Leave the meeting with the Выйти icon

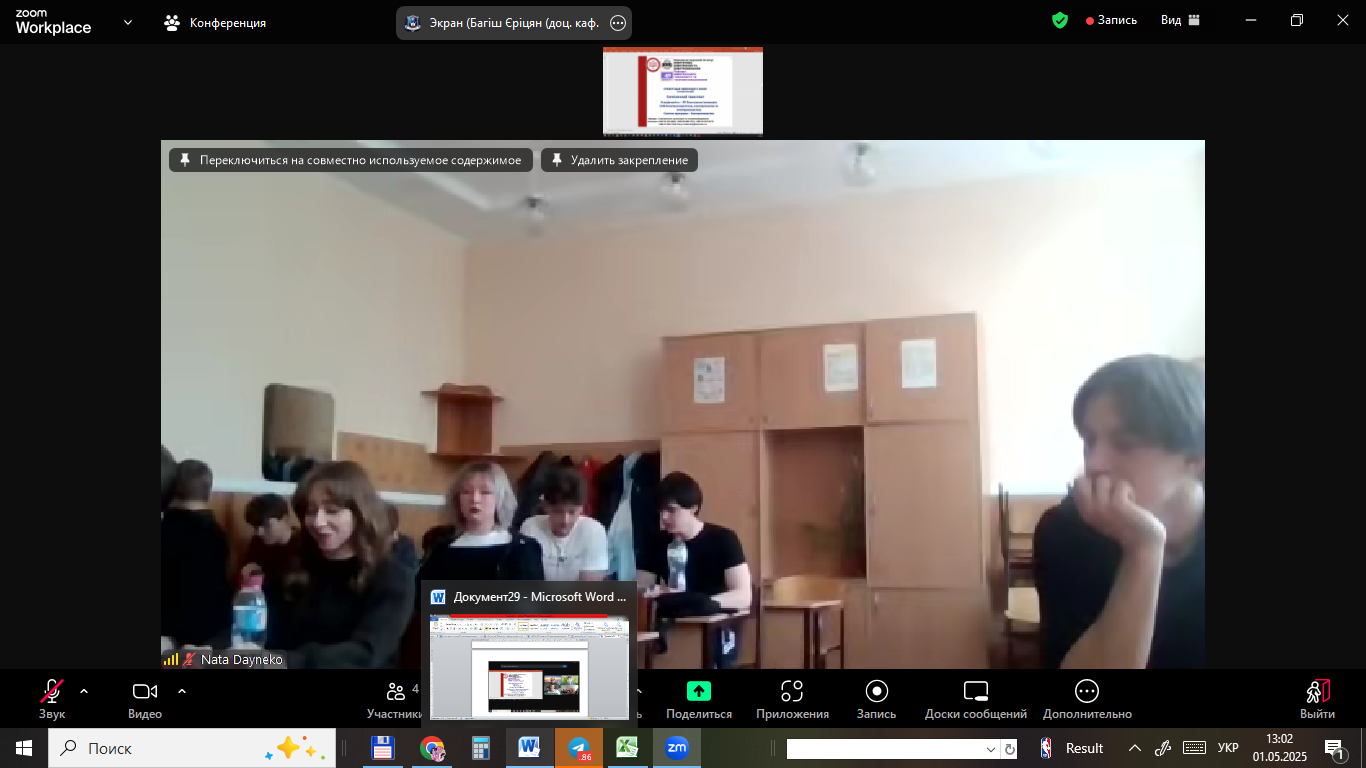point(1317,691)
